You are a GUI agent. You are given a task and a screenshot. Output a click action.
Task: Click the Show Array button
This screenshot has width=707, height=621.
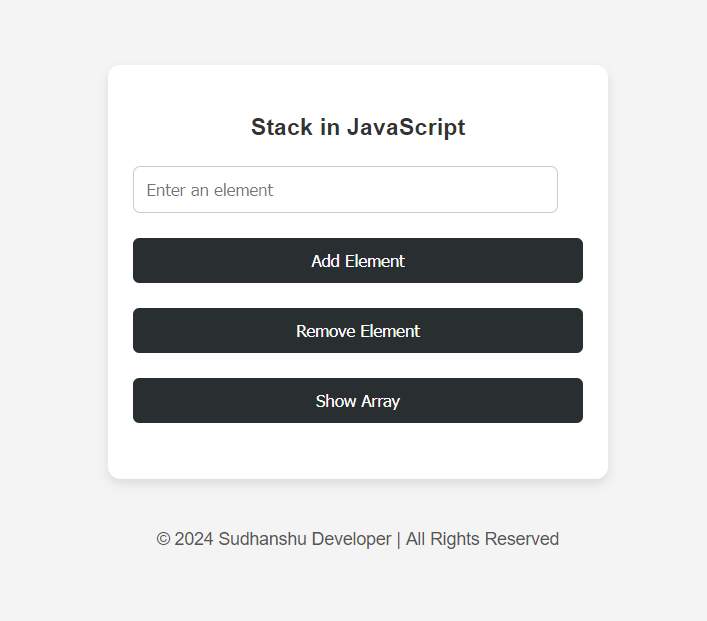tap(358, 400)
